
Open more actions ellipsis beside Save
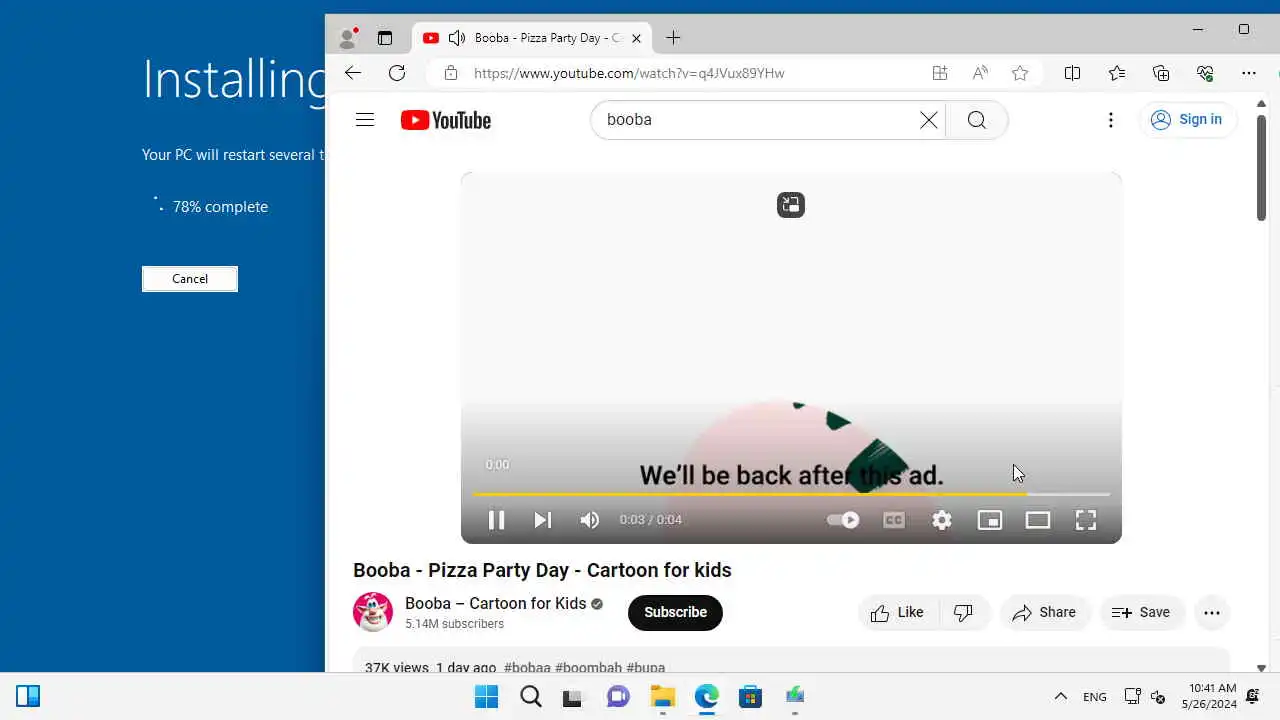[1212, 613]
